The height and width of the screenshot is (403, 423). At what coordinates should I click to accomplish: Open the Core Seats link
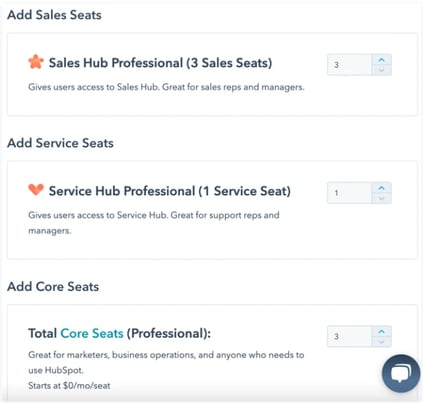click(x=92, y=333)
